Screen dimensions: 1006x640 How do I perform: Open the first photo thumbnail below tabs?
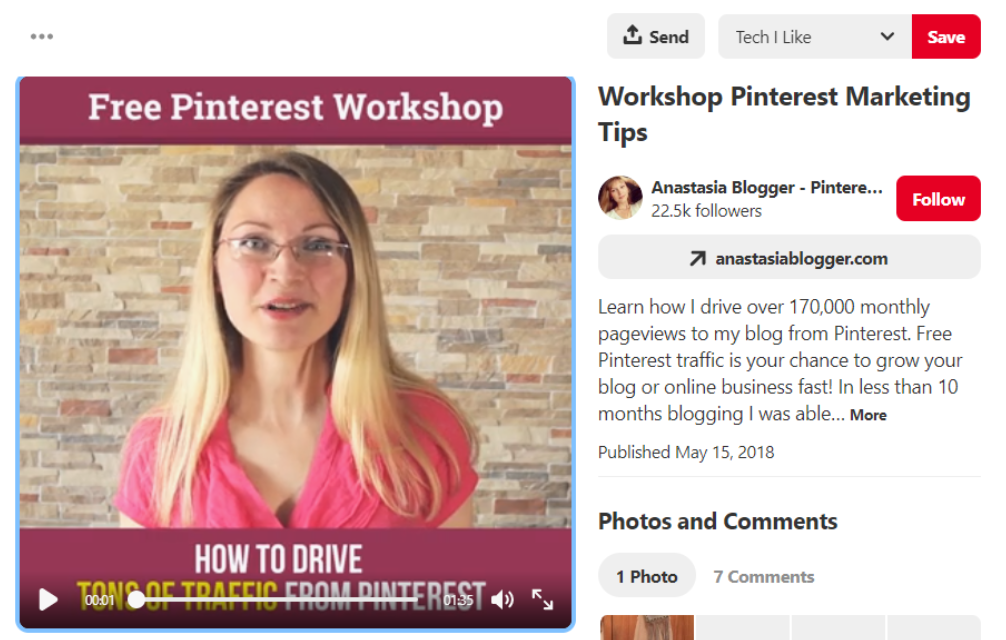(x=647, y=627)
